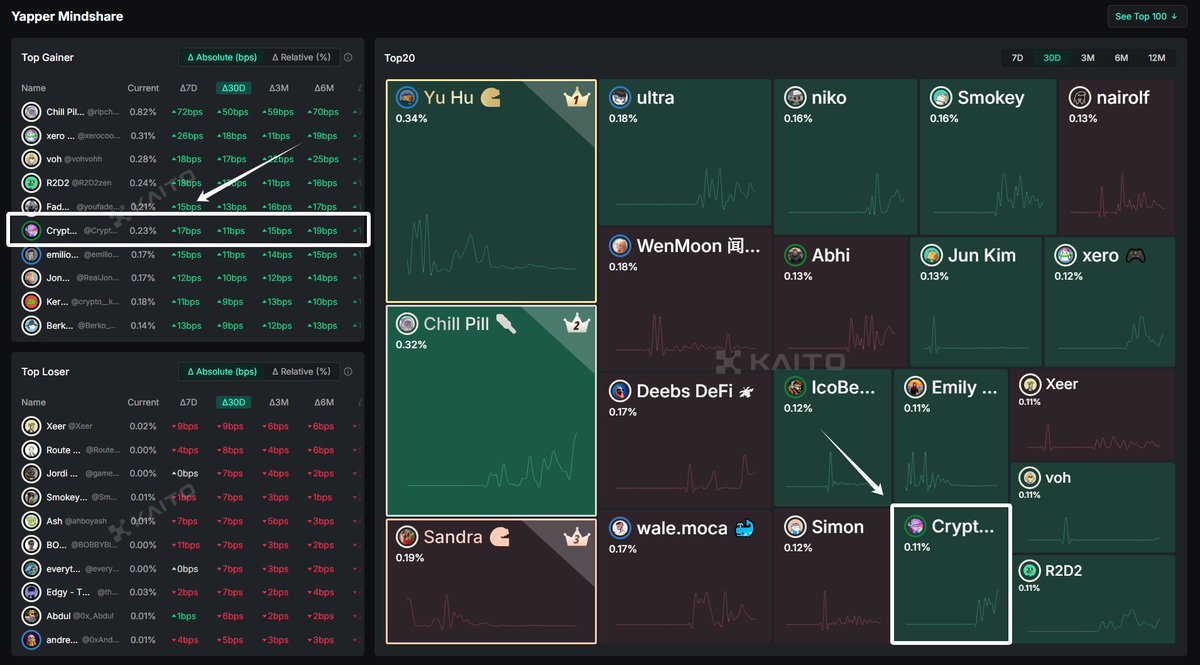1200x665 pixels.
Task: Click the R2D2 name in the Top20 treemap
Action: coord(1064,571)
